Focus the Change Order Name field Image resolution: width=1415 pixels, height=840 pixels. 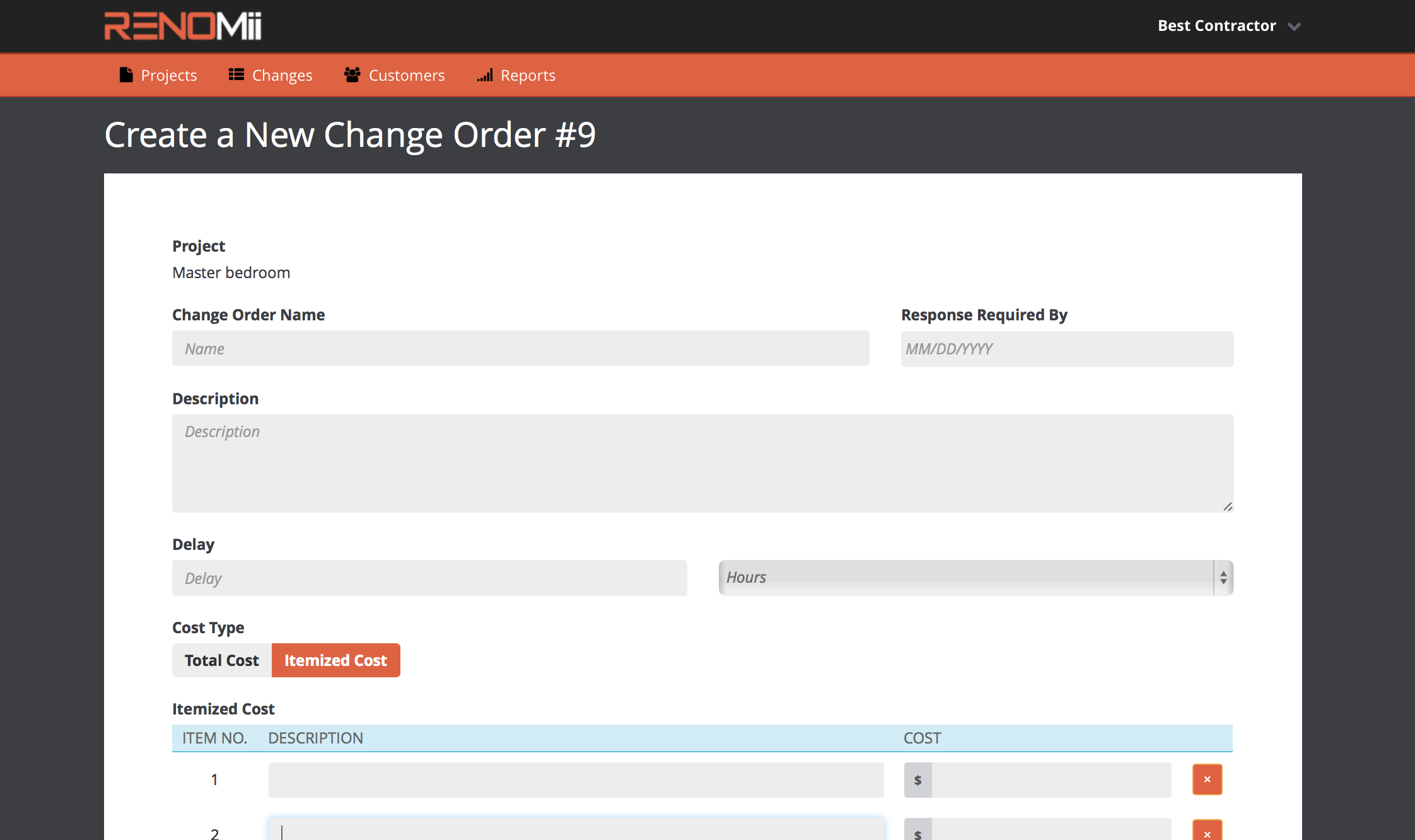pyautogui.click(x=520, y=348)
